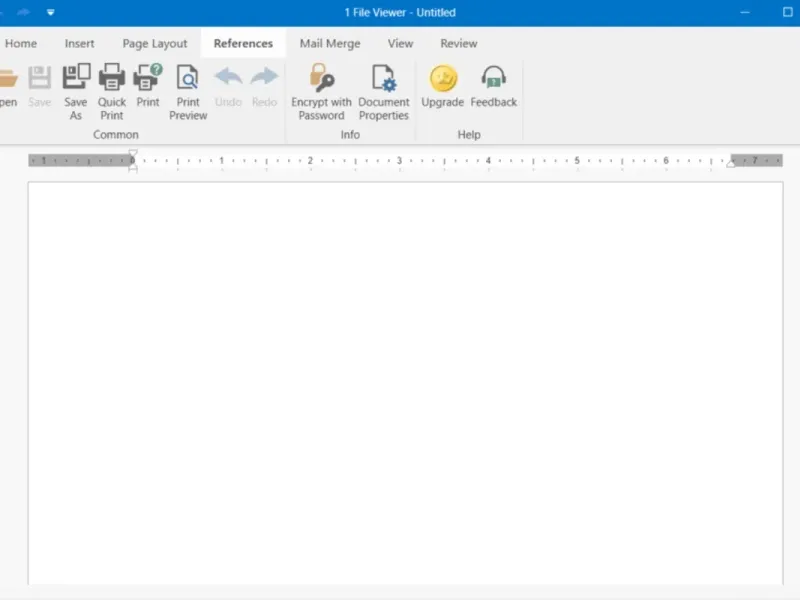Screen dimensions: 800x600
Task: Click inside the blank document page
Action: tap(406, 383)
